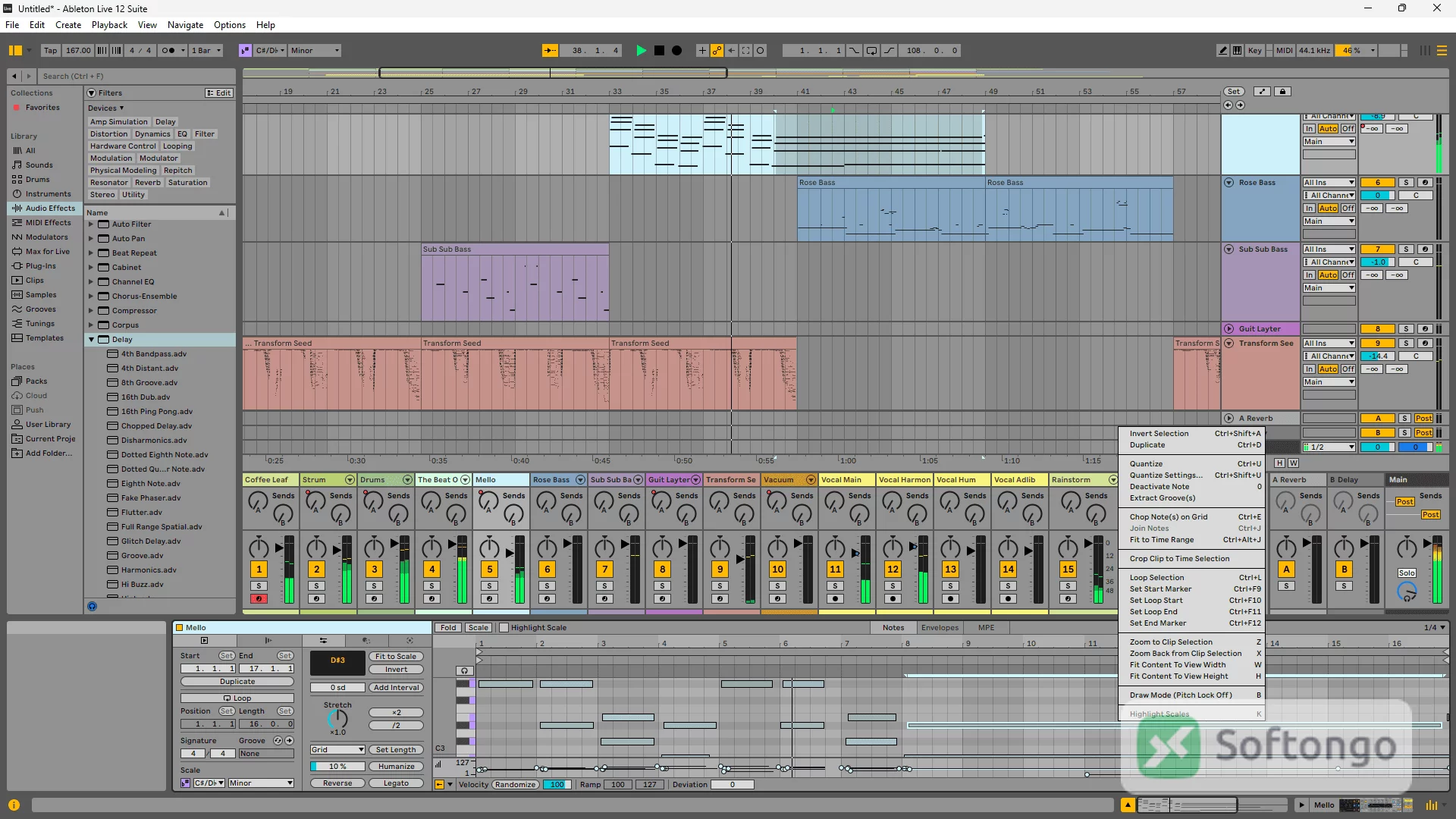Click the Tap tempo button
The image size is (1456, 819).
tap(50, 51)
